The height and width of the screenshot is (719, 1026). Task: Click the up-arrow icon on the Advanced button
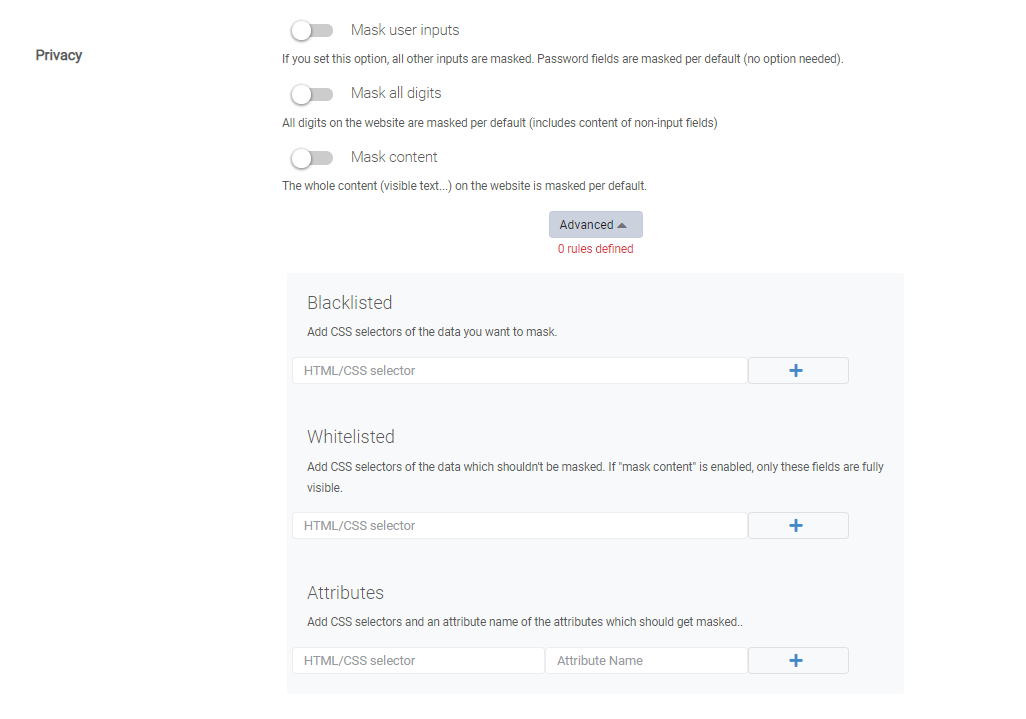(622, 226)
